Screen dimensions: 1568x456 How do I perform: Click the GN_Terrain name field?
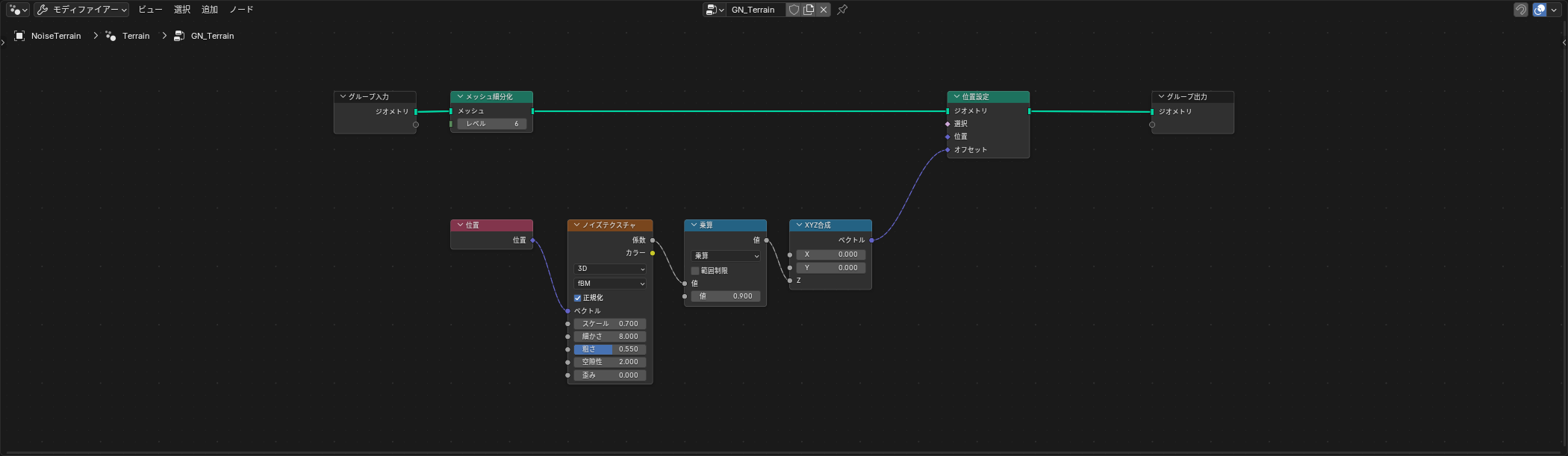click(756, 10)
